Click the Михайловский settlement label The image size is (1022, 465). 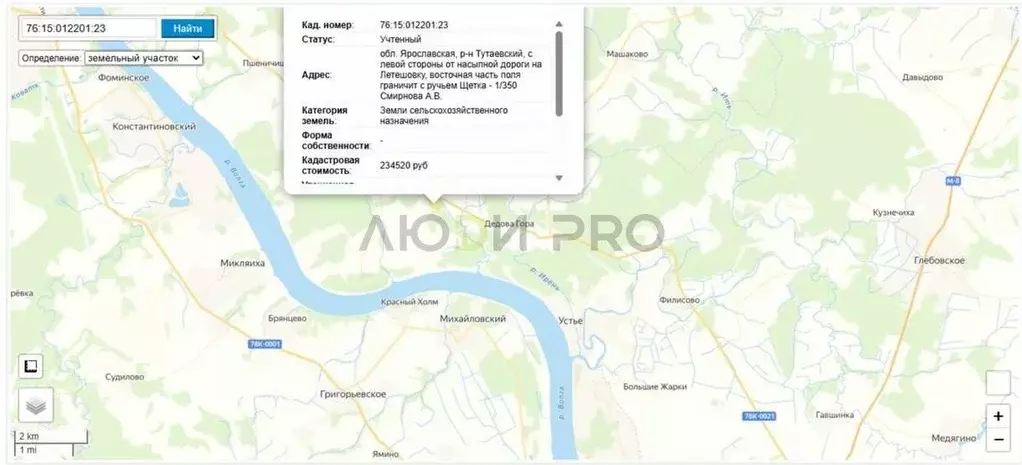473,319
